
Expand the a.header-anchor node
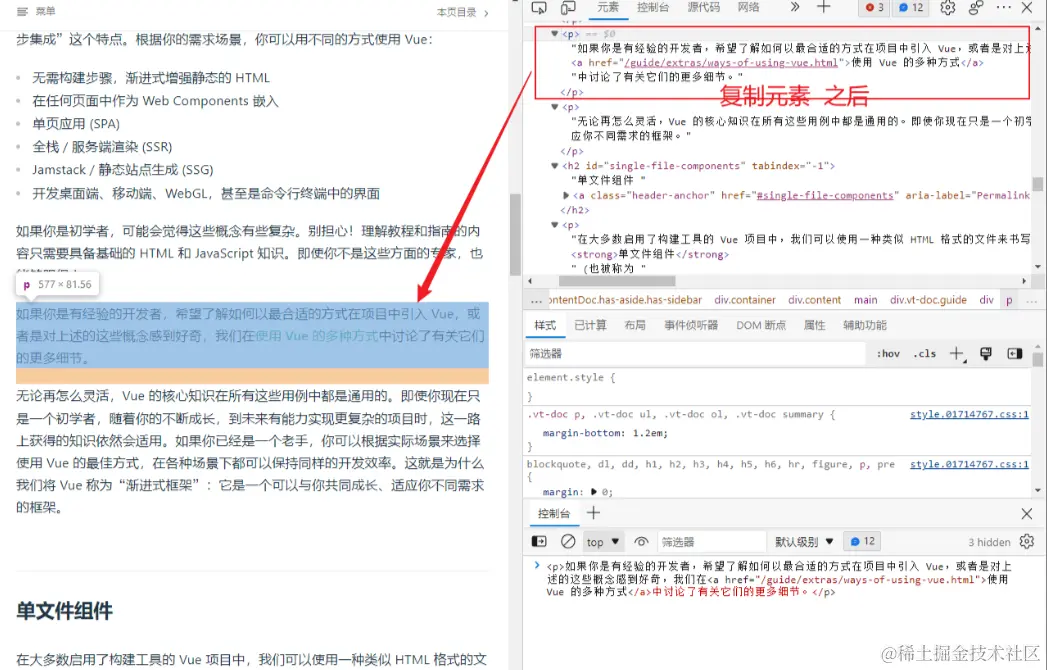click(566, 195)
